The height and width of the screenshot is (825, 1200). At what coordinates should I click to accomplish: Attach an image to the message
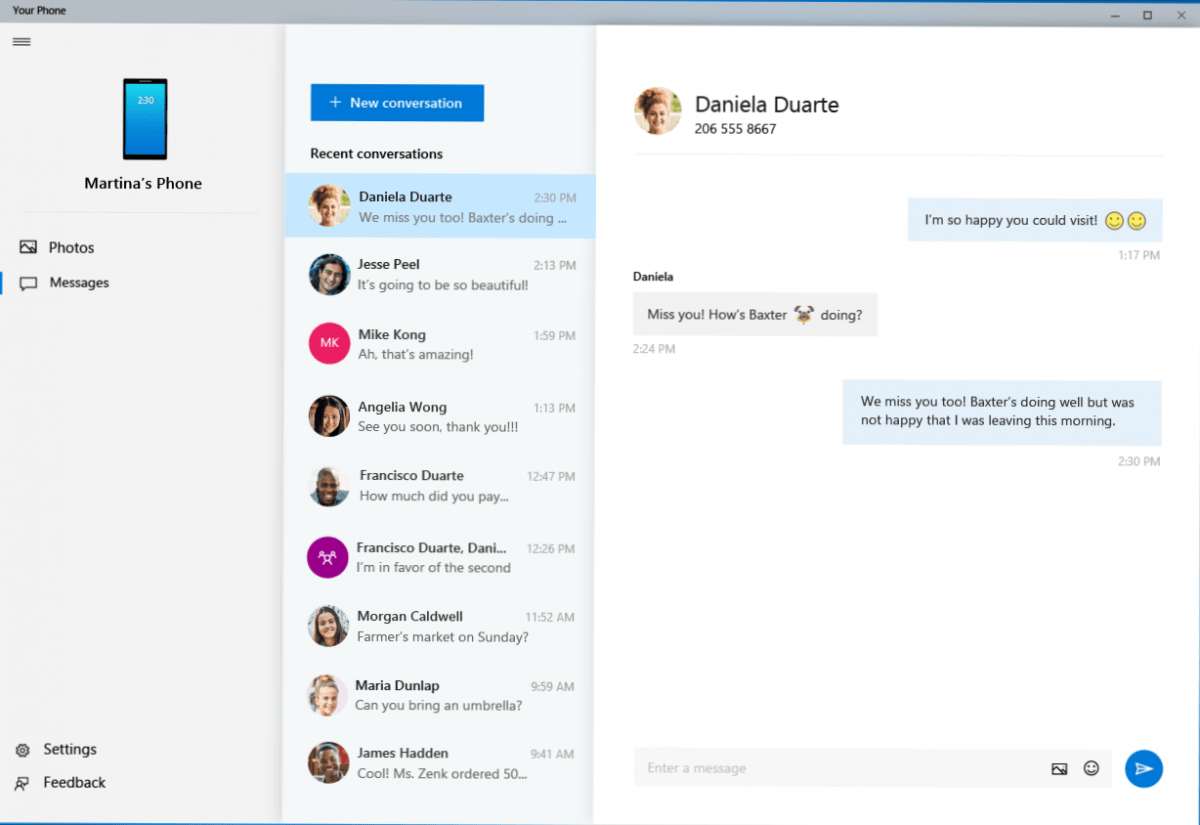(1059, 769)
